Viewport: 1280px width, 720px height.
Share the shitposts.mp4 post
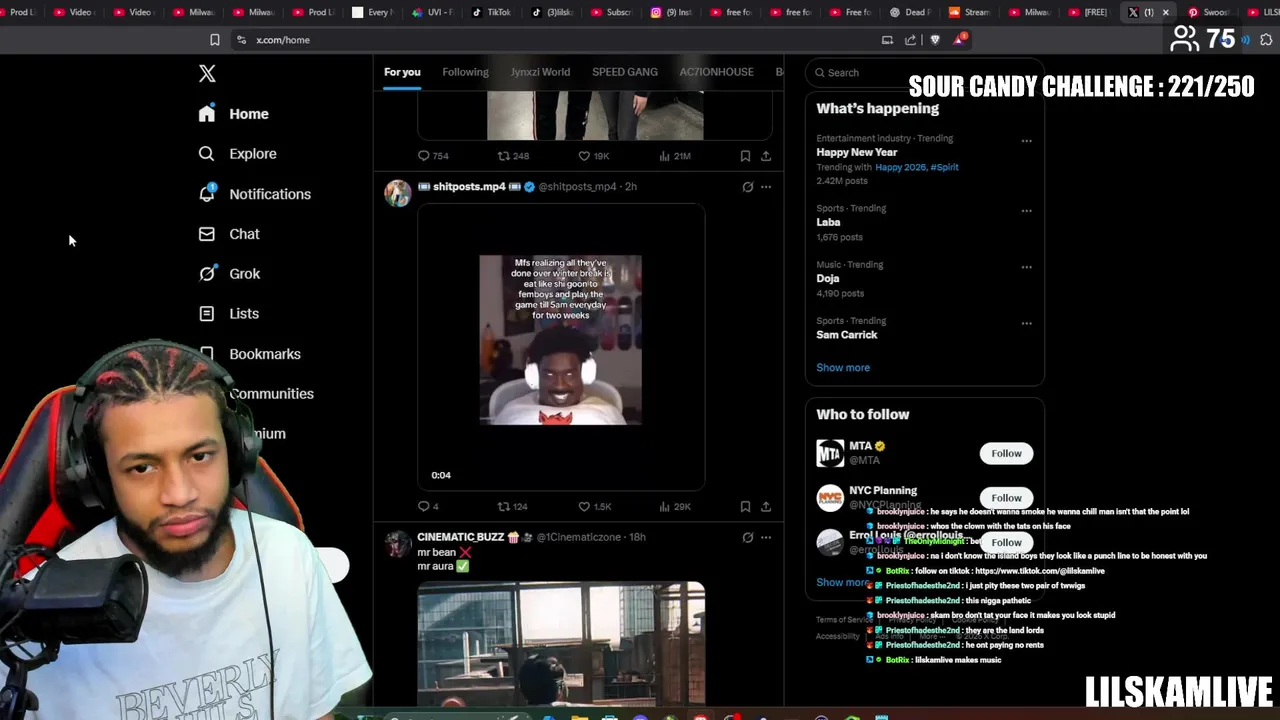[x=766, y=507]
